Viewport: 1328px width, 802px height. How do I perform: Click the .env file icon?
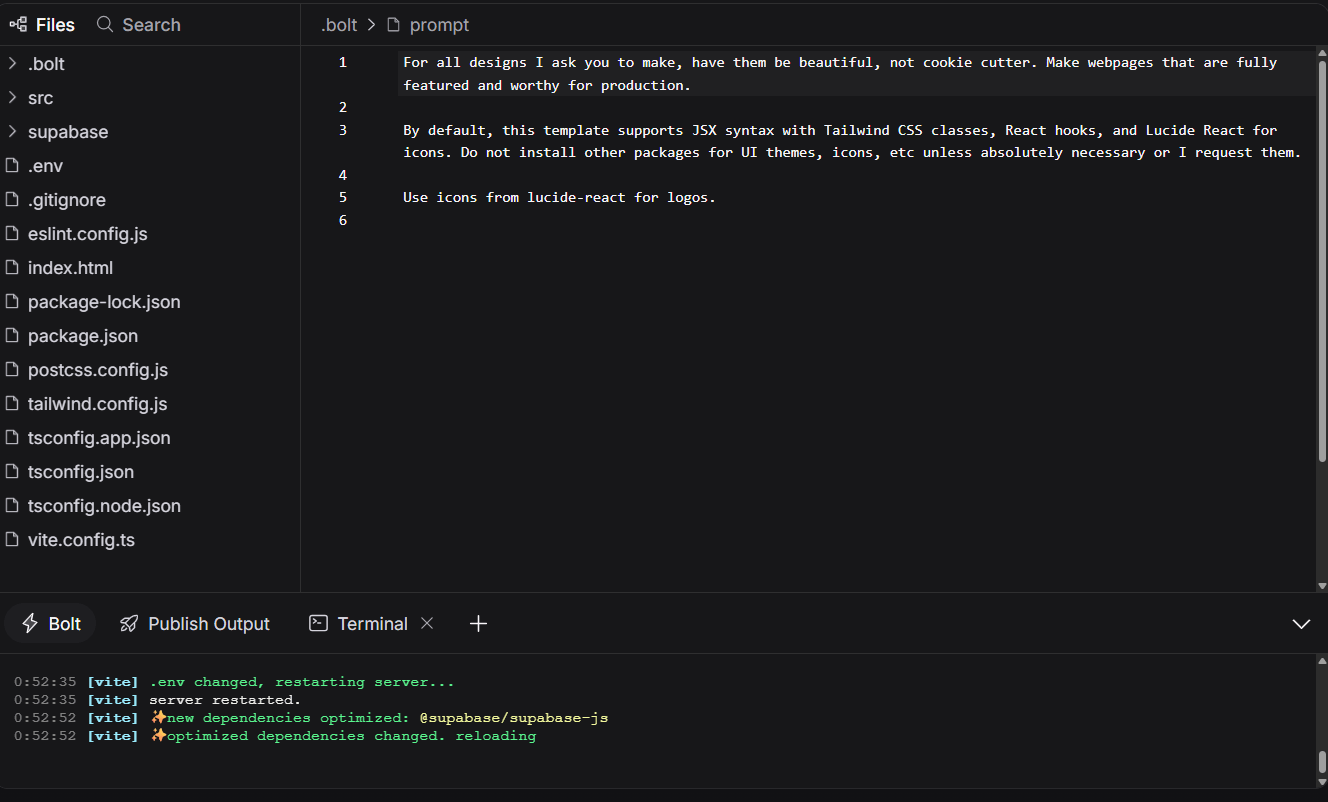coord(12,166)
